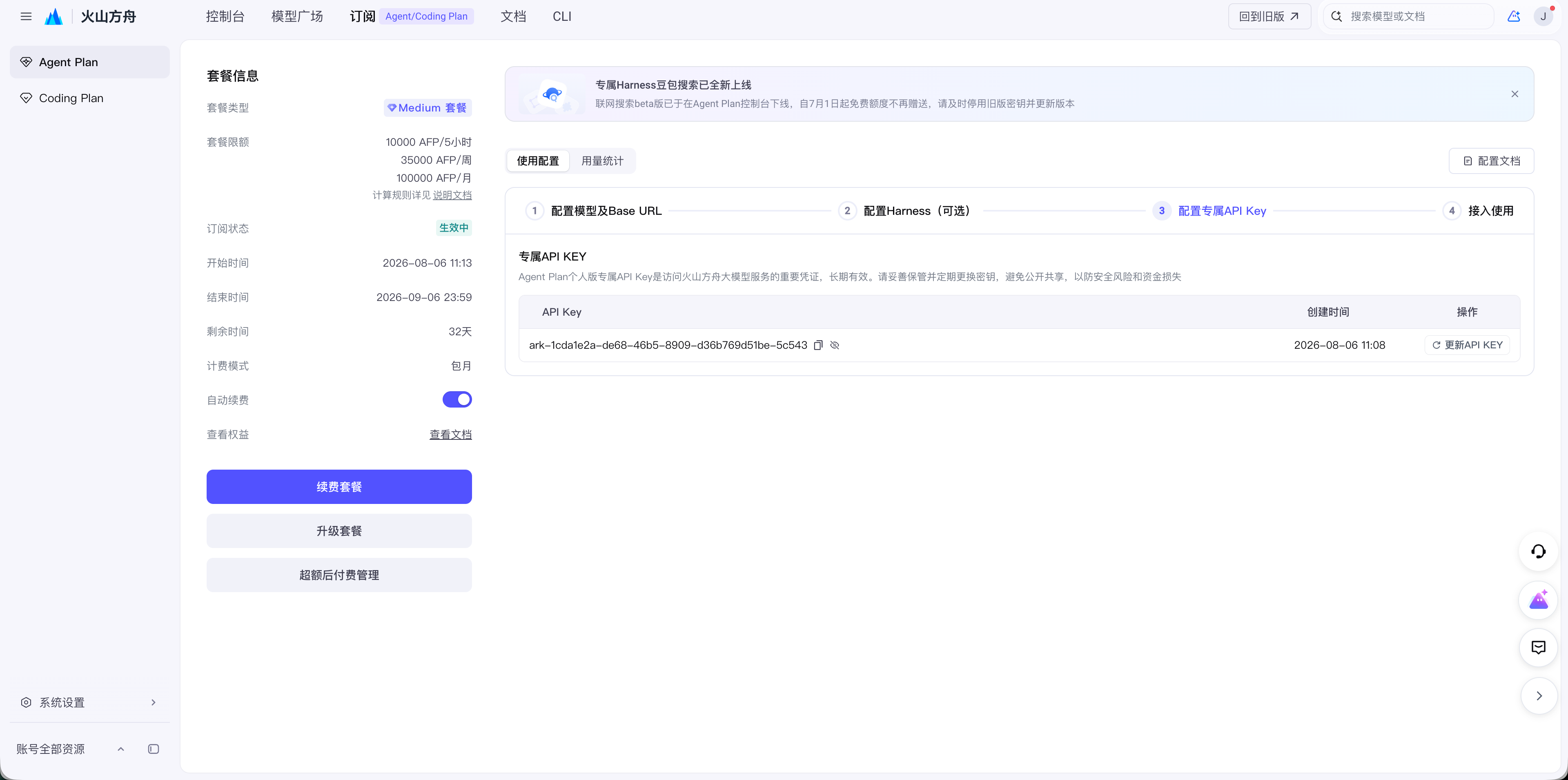Expand 账号全部资源 selector
Screen dimensions: 1568x780
(70, 749)
